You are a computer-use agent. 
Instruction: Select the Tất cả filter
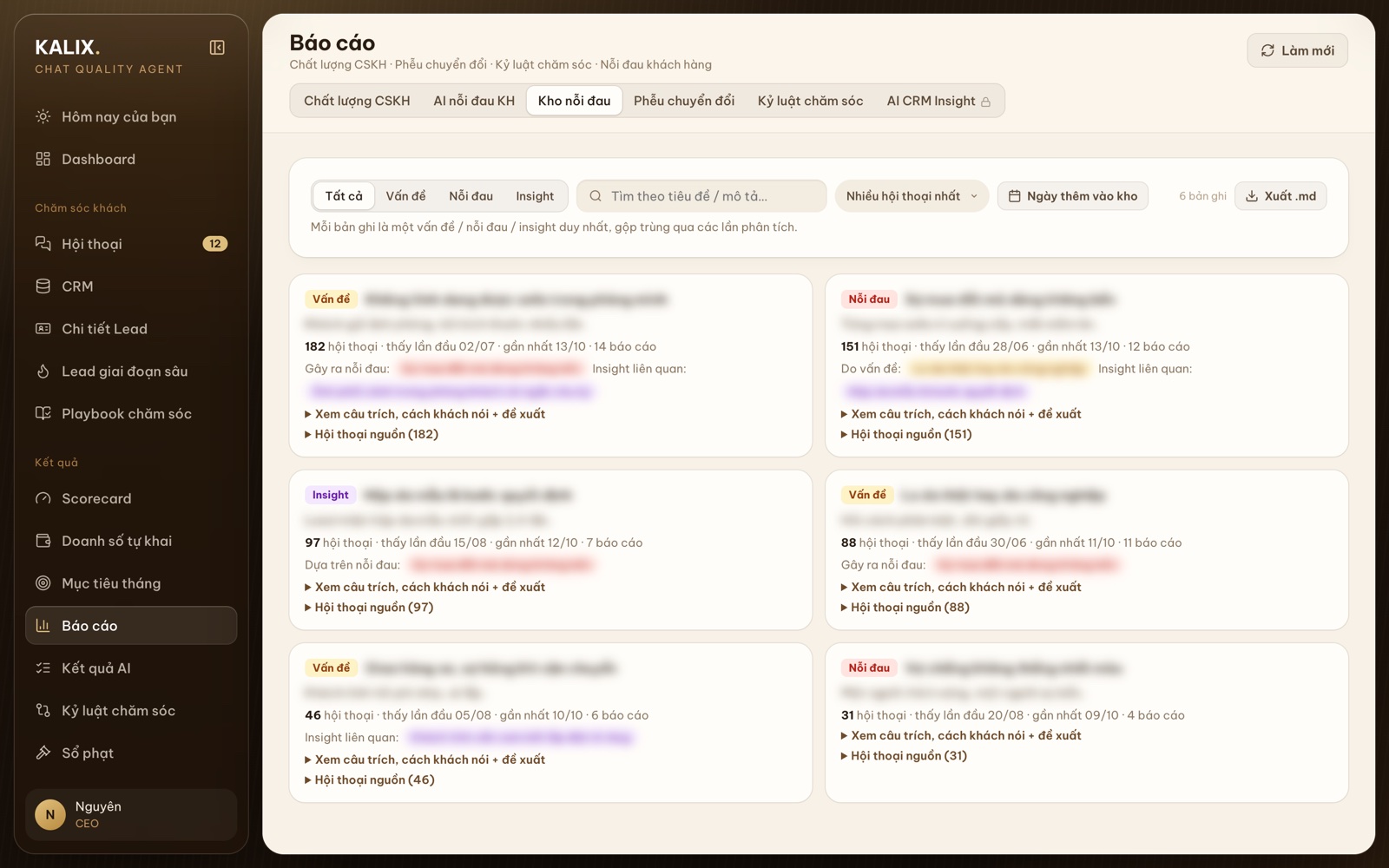coord(344,196)
